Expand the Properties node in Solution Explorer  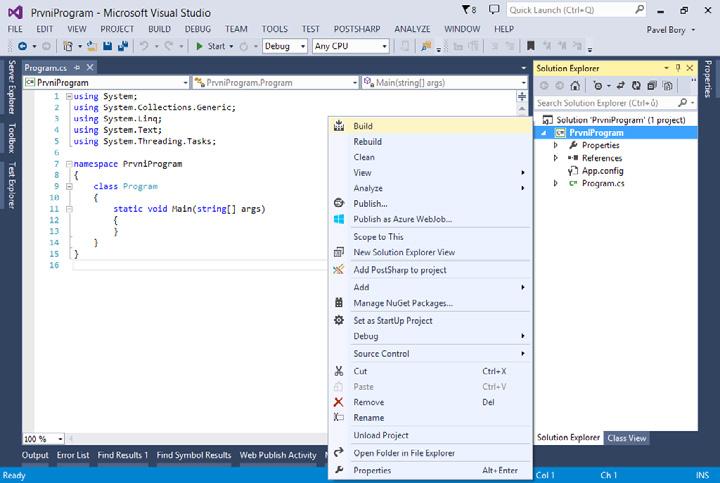pyautogui.click(x=556, y=145)
